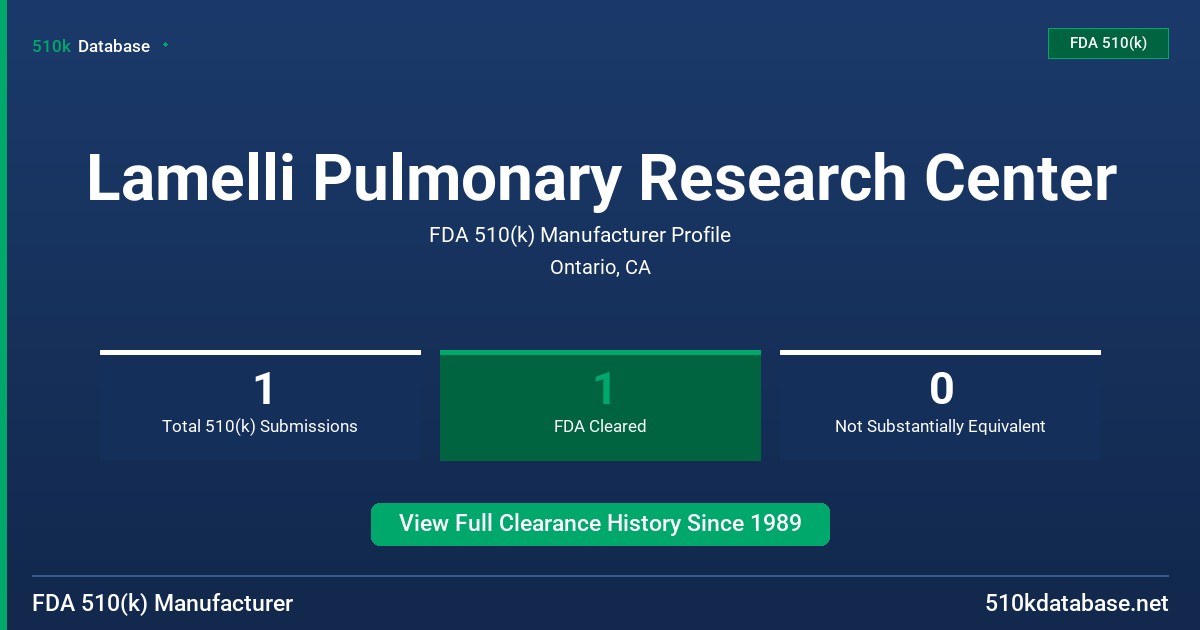The height and width of the screenshot is (630, 1200).
Task: Open View Full Clearance History Since 1989
Action: pos(600,524)
